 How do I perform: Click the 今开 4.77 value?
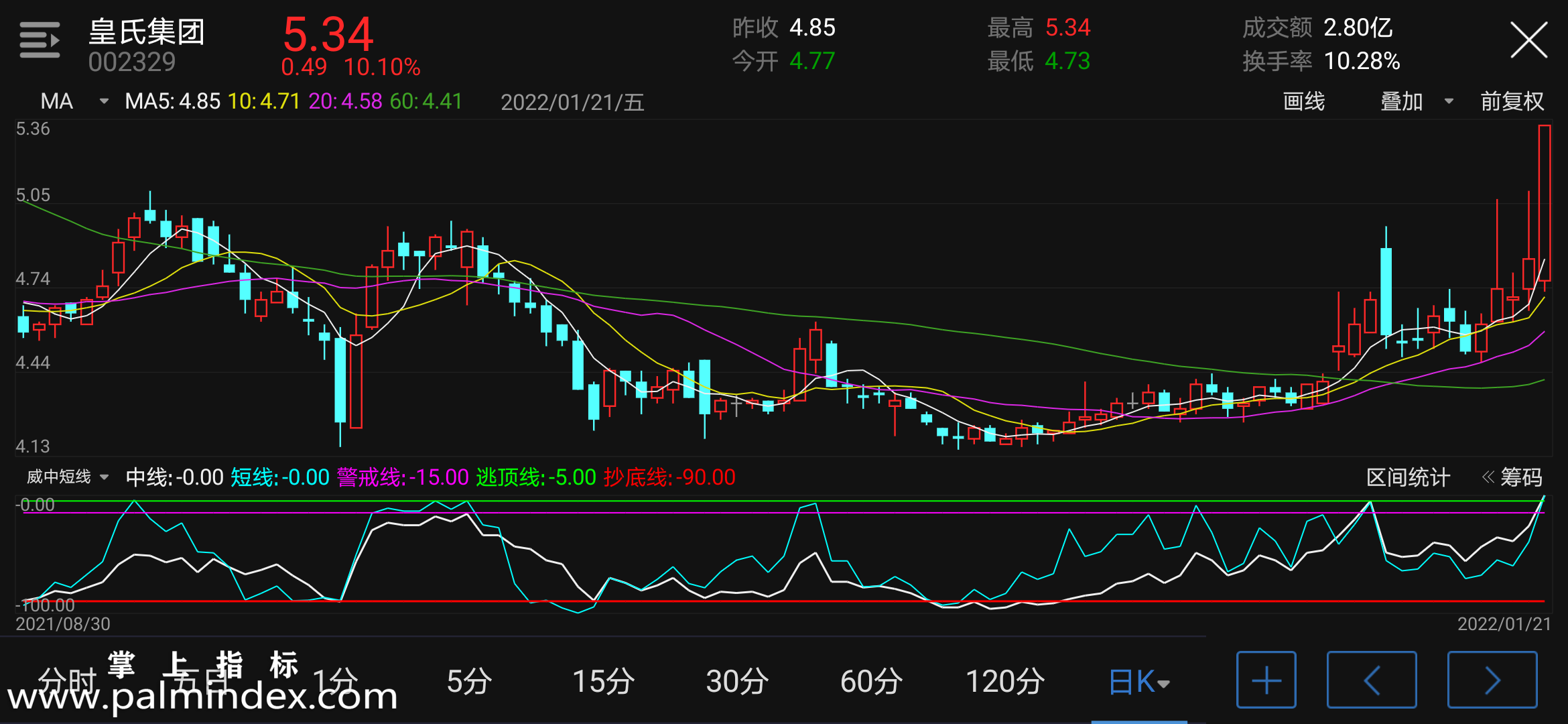coord(812,61)
